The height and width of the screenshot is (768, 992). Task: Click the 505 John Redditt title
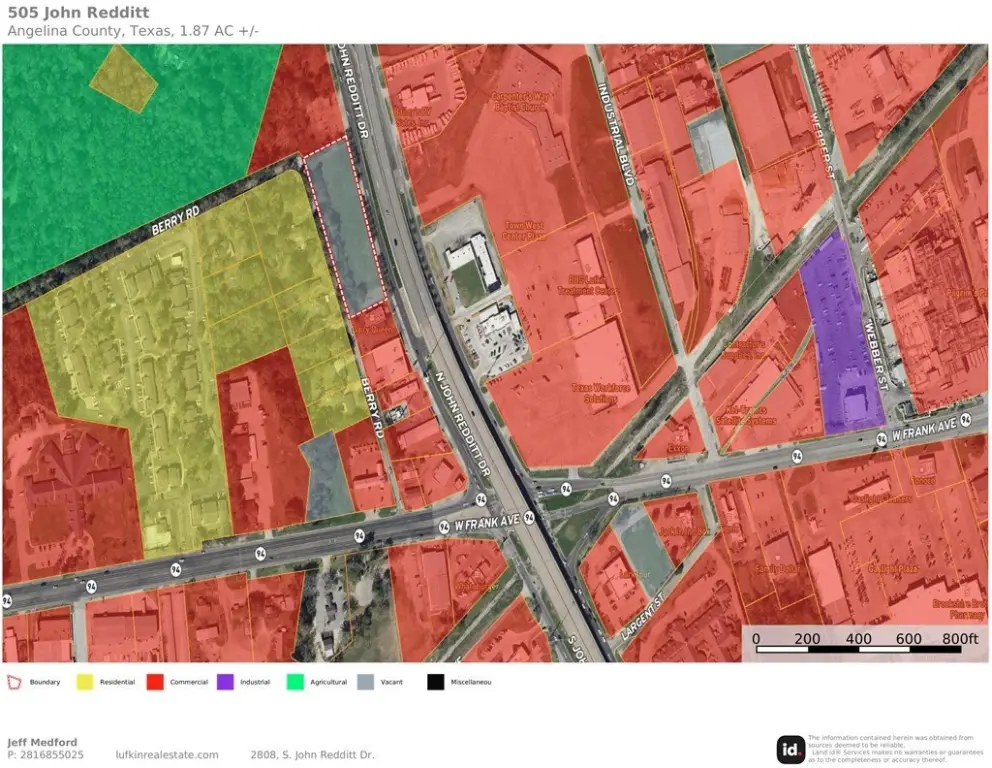click(79, 13)
